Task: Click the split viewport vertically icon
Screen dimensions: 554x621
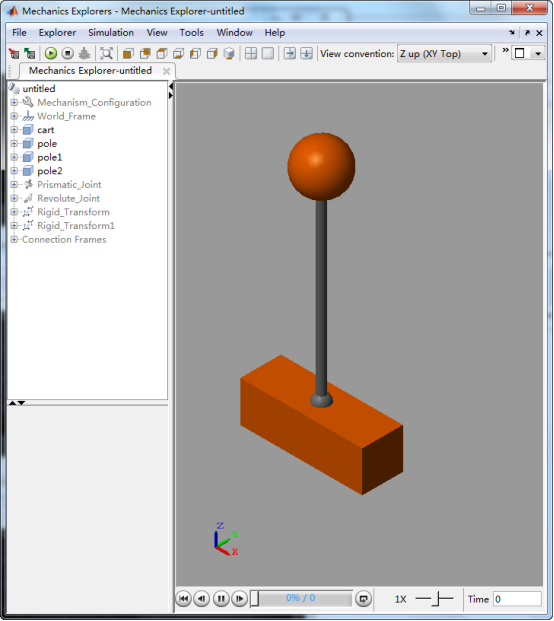Action: pyautogui.click(x=290, y=53)
